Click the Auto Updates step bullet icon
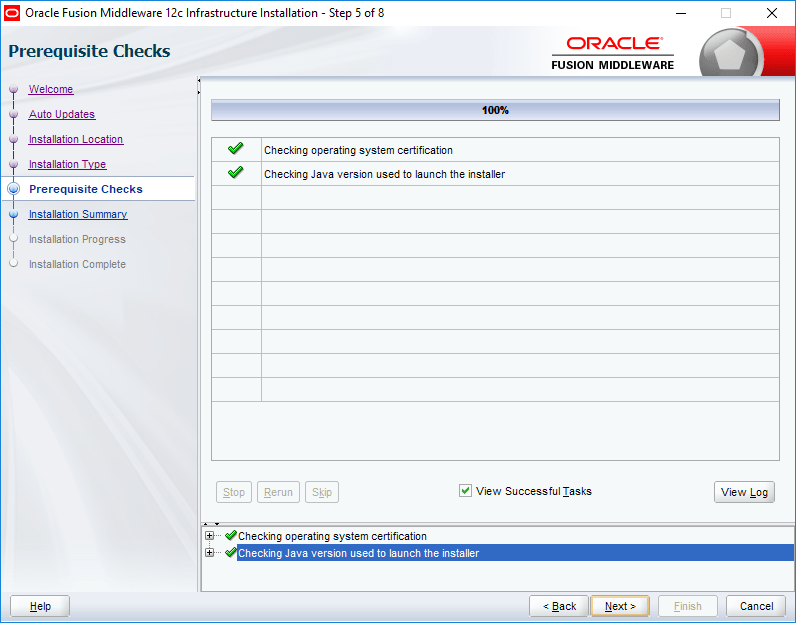The height and width of the screenshot is (623, 796). [x=14, y=114]
